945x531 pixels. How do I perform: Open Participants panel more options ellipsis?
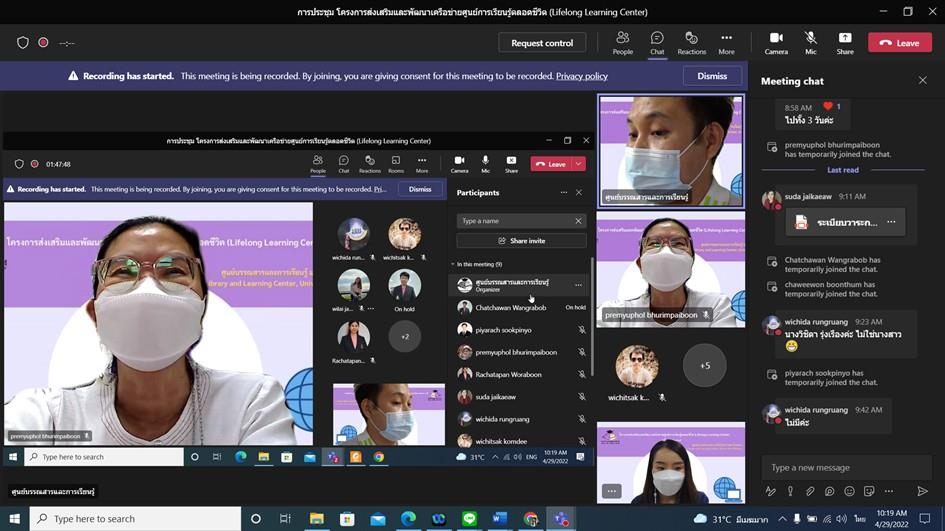click(x=564, y=193)
